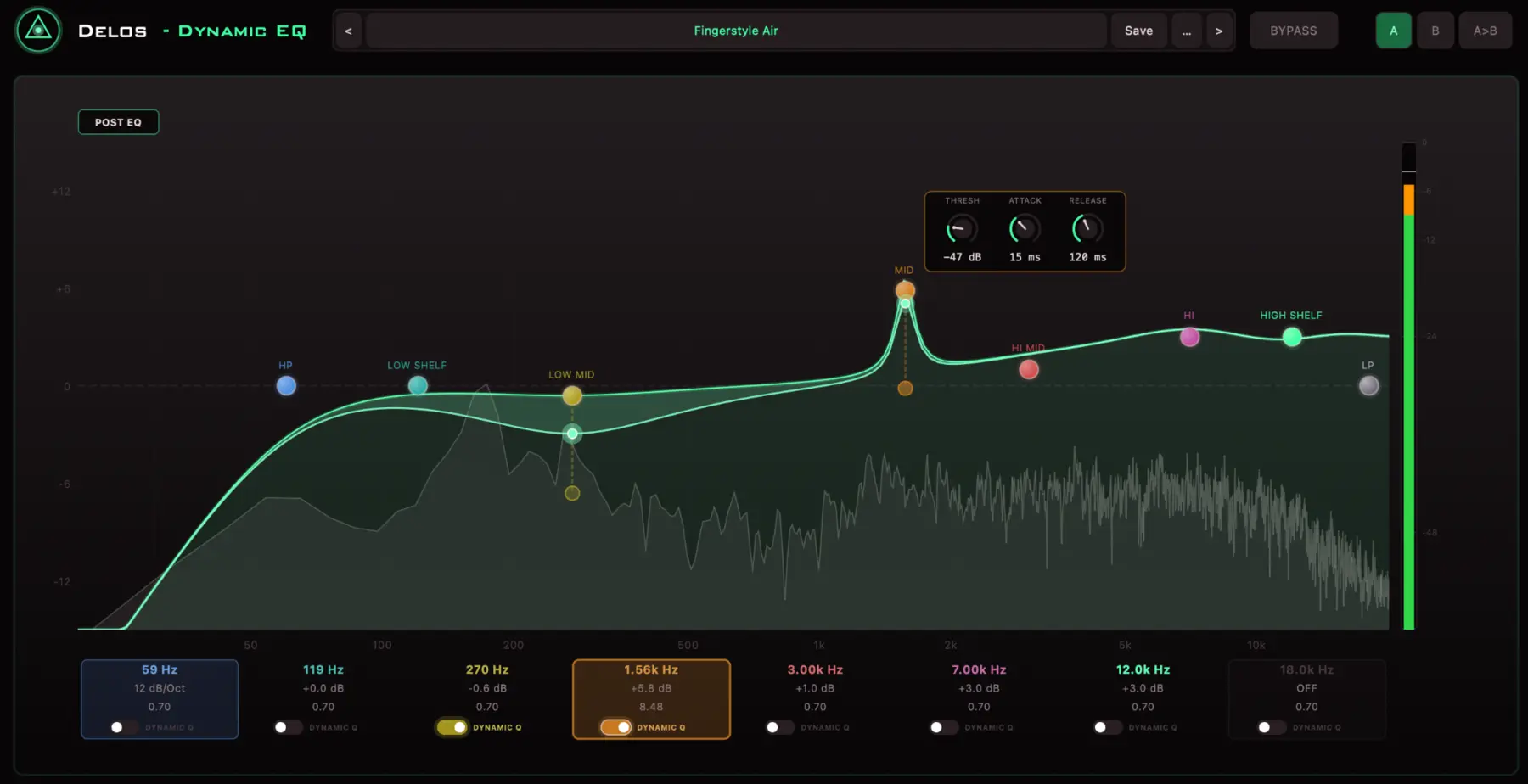Select the gray LP band node

coord(1368,386)
